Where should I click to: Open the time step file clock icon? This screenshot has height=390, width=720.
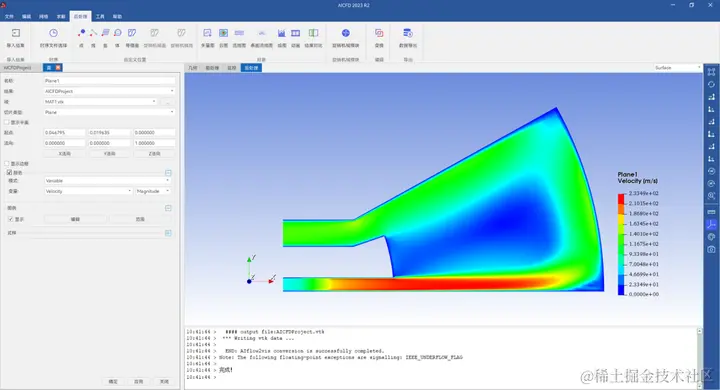53,33
